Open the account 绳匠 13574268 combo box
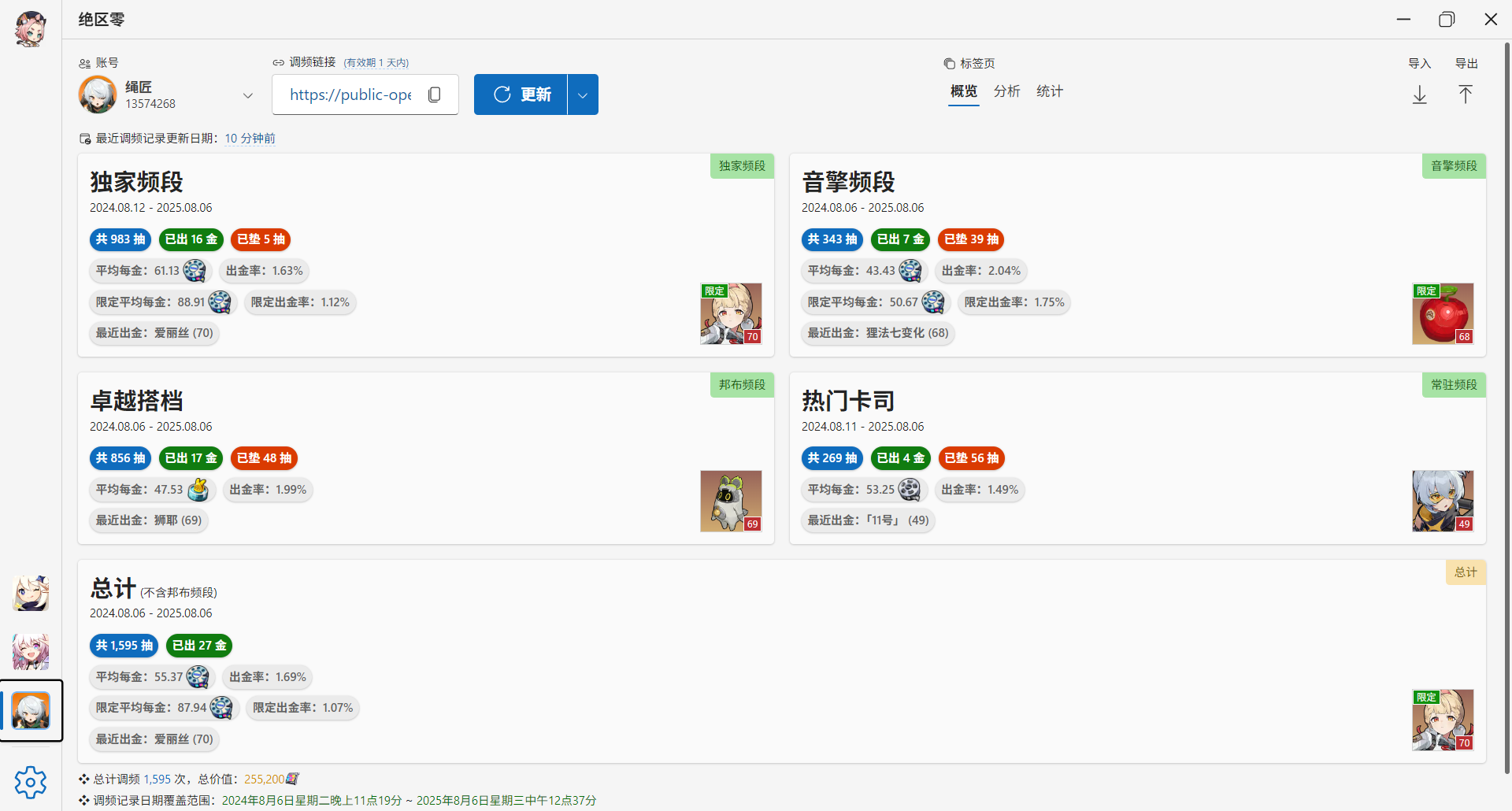The image size is (1512, 811). [169, 94]
